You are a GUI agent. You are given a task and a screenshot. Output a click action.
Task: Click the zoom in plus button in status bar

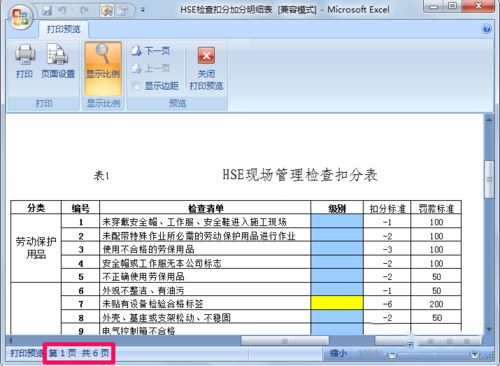tap(475, 355)
